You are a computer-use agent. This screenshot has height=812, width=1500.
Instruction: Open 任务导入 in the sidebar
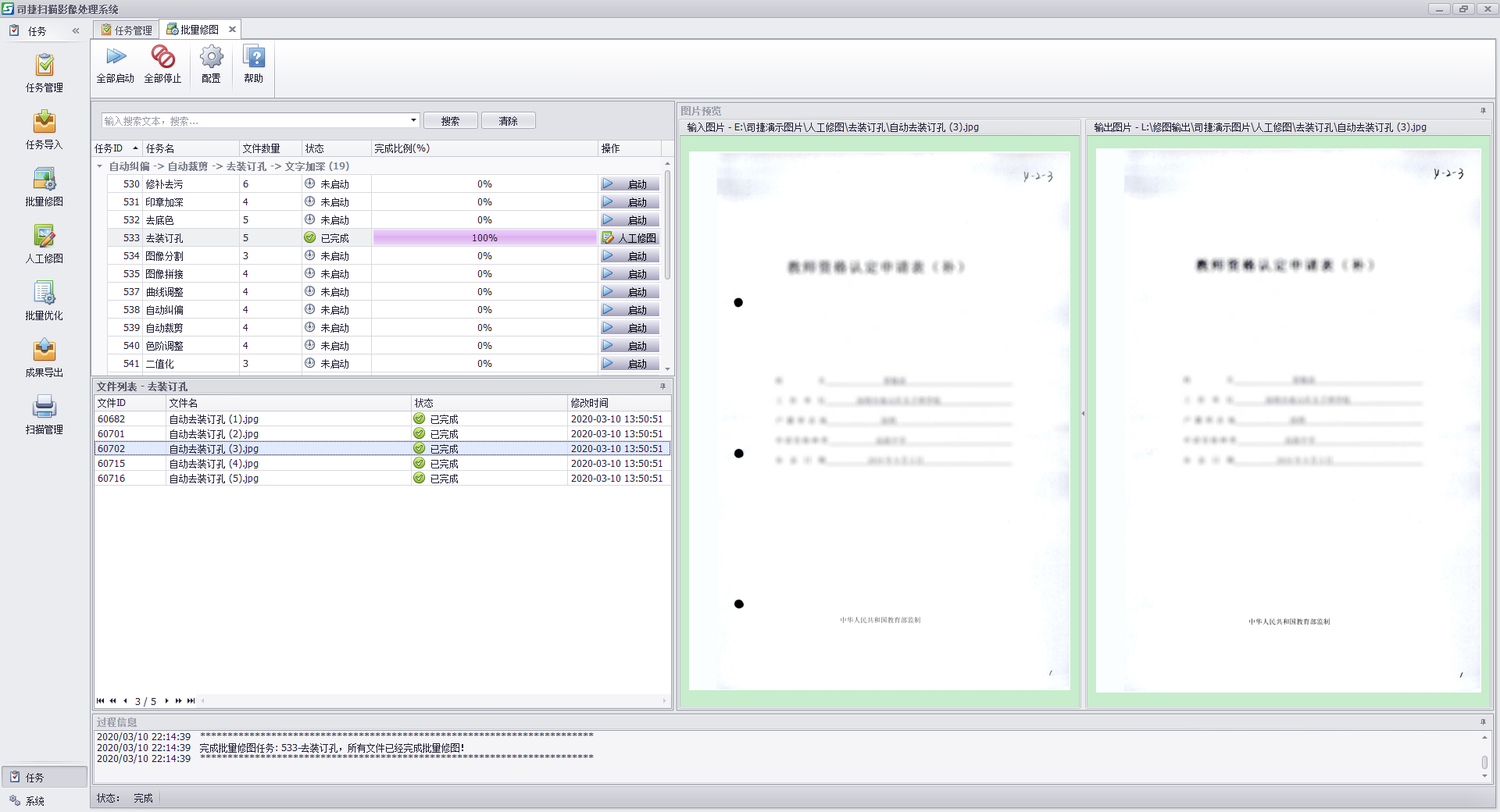[x=45, y=130]
